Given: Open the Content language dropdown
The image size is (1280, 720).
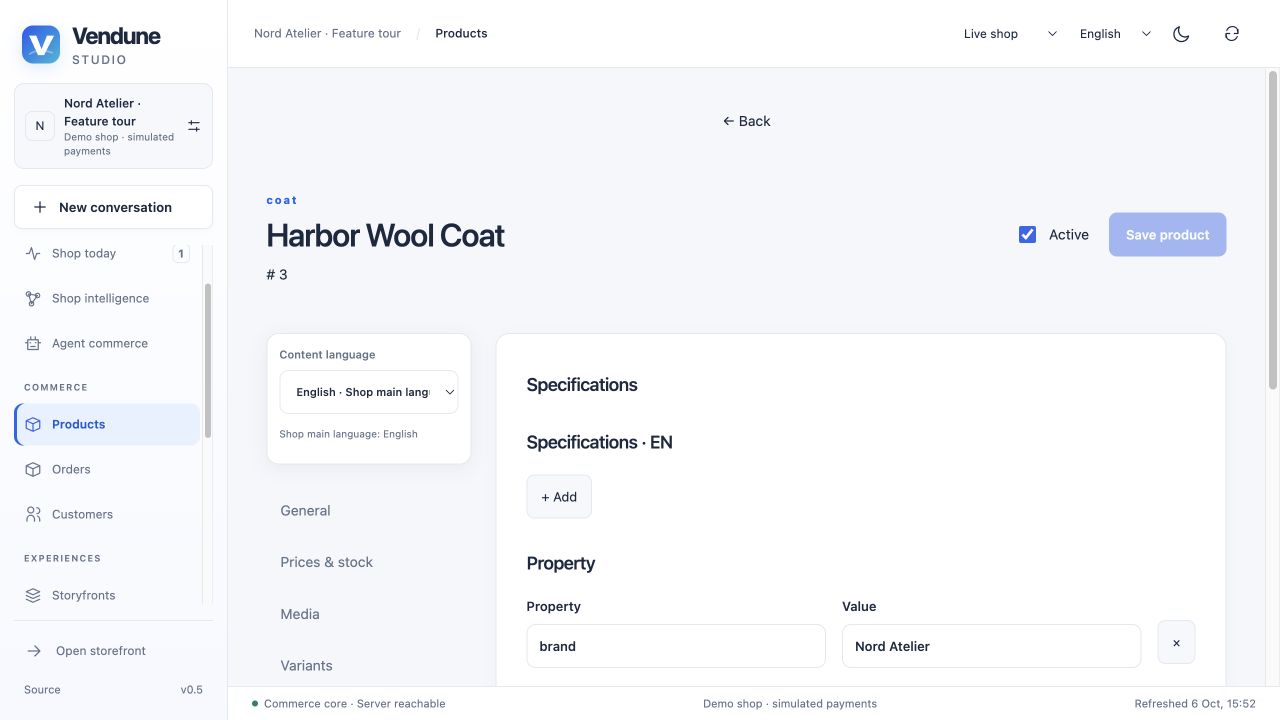Looking at the screenshot, I should (x=369, y=392).
